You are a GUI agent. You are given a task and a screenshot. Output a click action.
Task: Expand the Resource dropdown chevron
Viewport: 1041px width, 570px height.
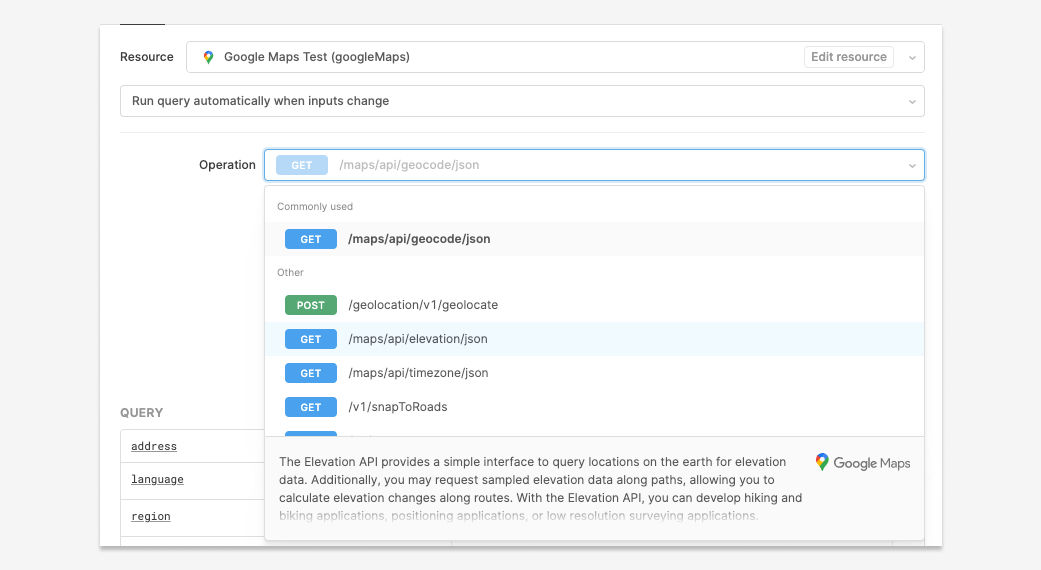point(912,58)
